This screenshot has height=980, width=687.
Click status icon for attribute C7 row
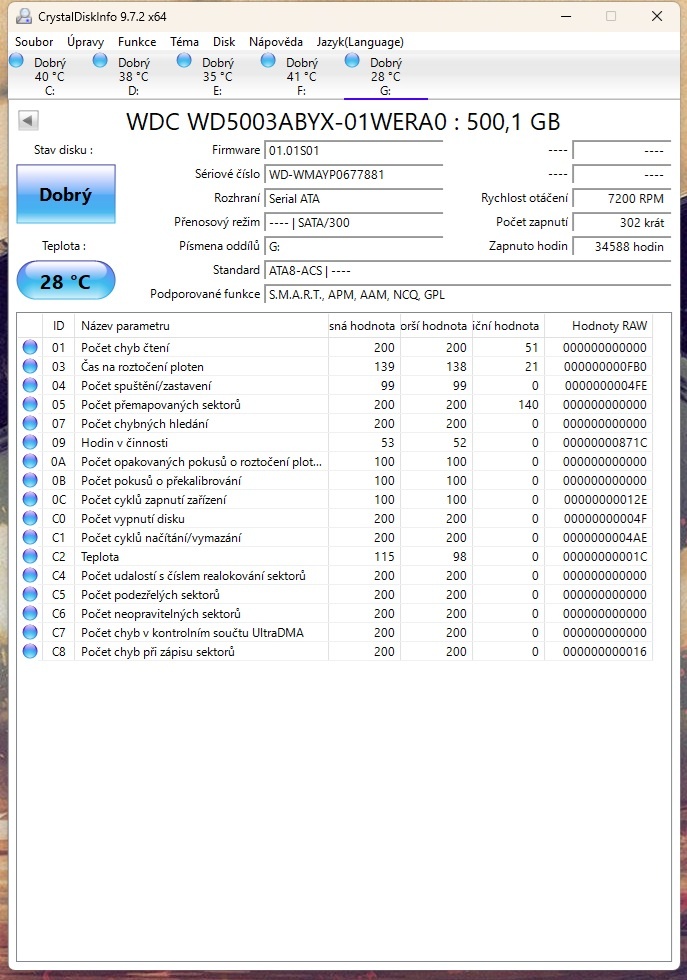(x=30, y=632)
